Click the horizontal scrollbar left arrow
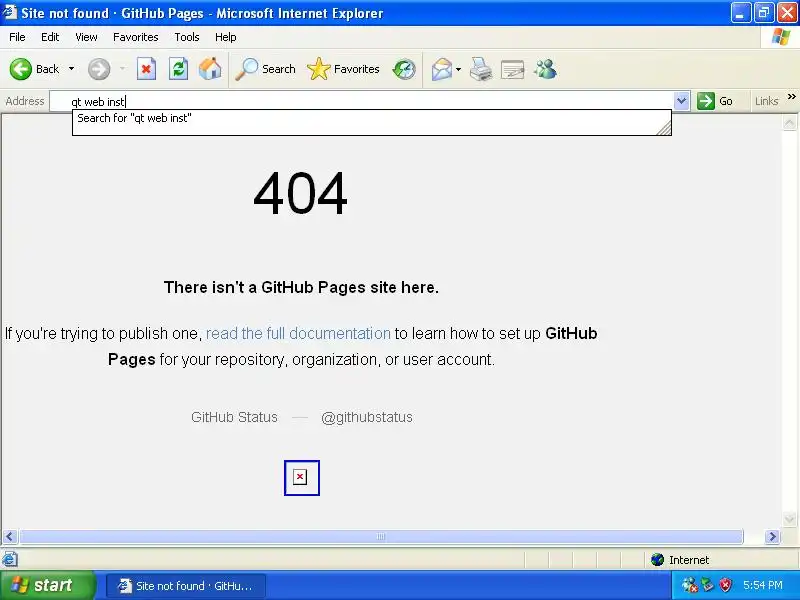 coord(10,537)
